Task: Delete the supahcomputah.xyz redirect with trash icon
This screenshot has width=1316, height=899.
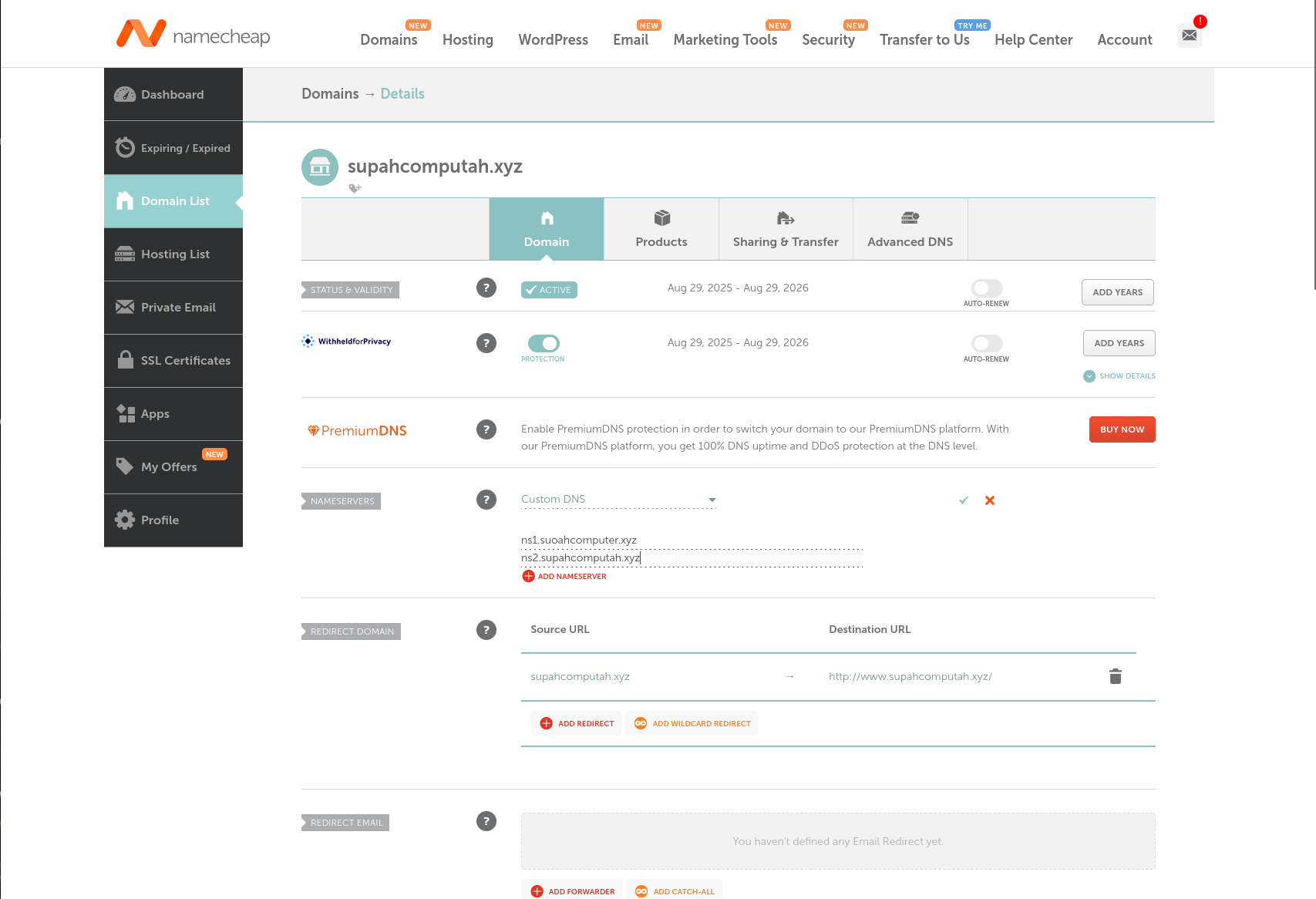Action: click(1115, 676)
